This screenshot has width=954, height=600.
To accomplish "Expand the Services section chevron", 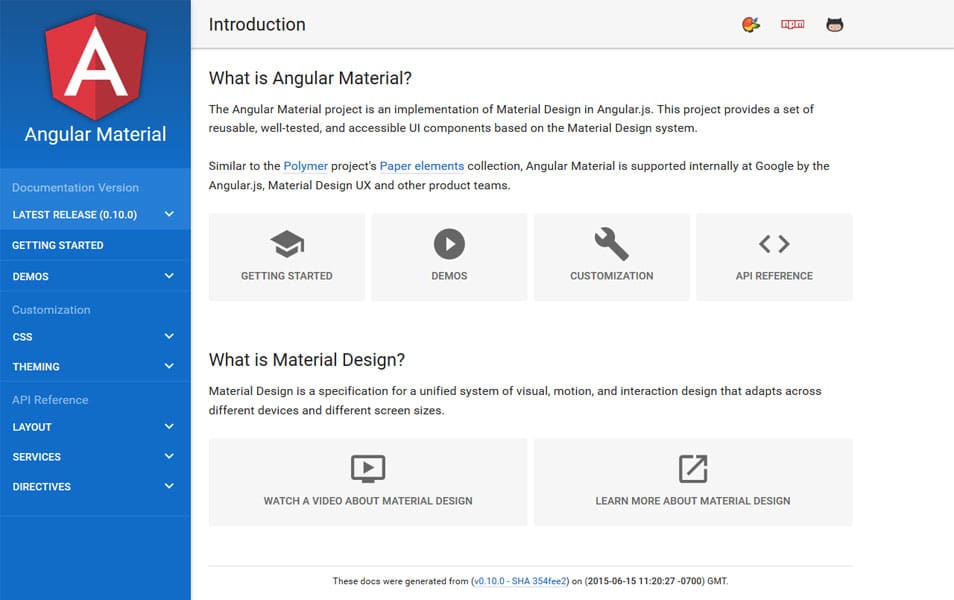I will 169,456.
